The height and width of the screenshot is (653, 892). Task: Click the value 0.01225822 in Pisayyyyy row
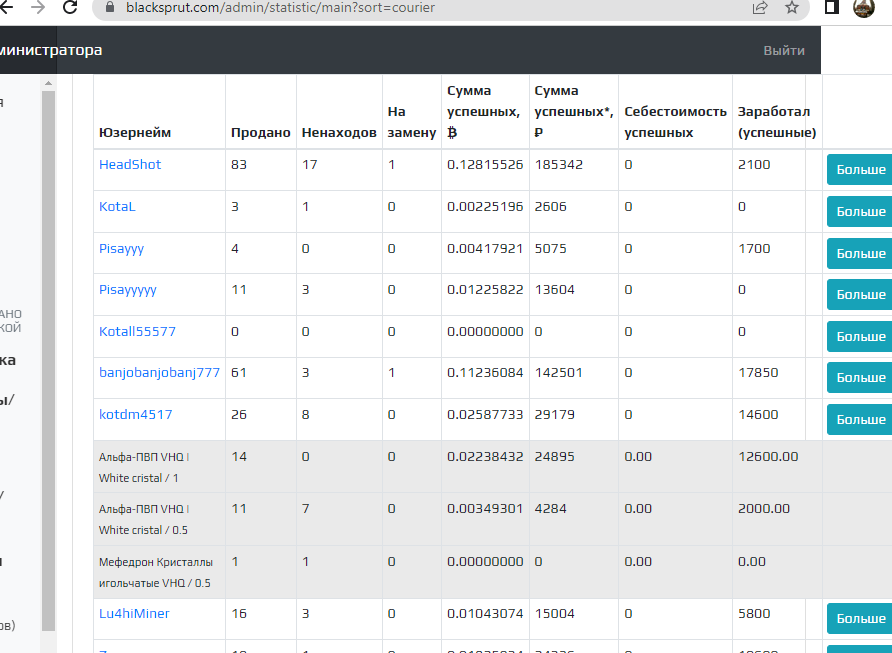pyautogui.click(x=485, y=290)
